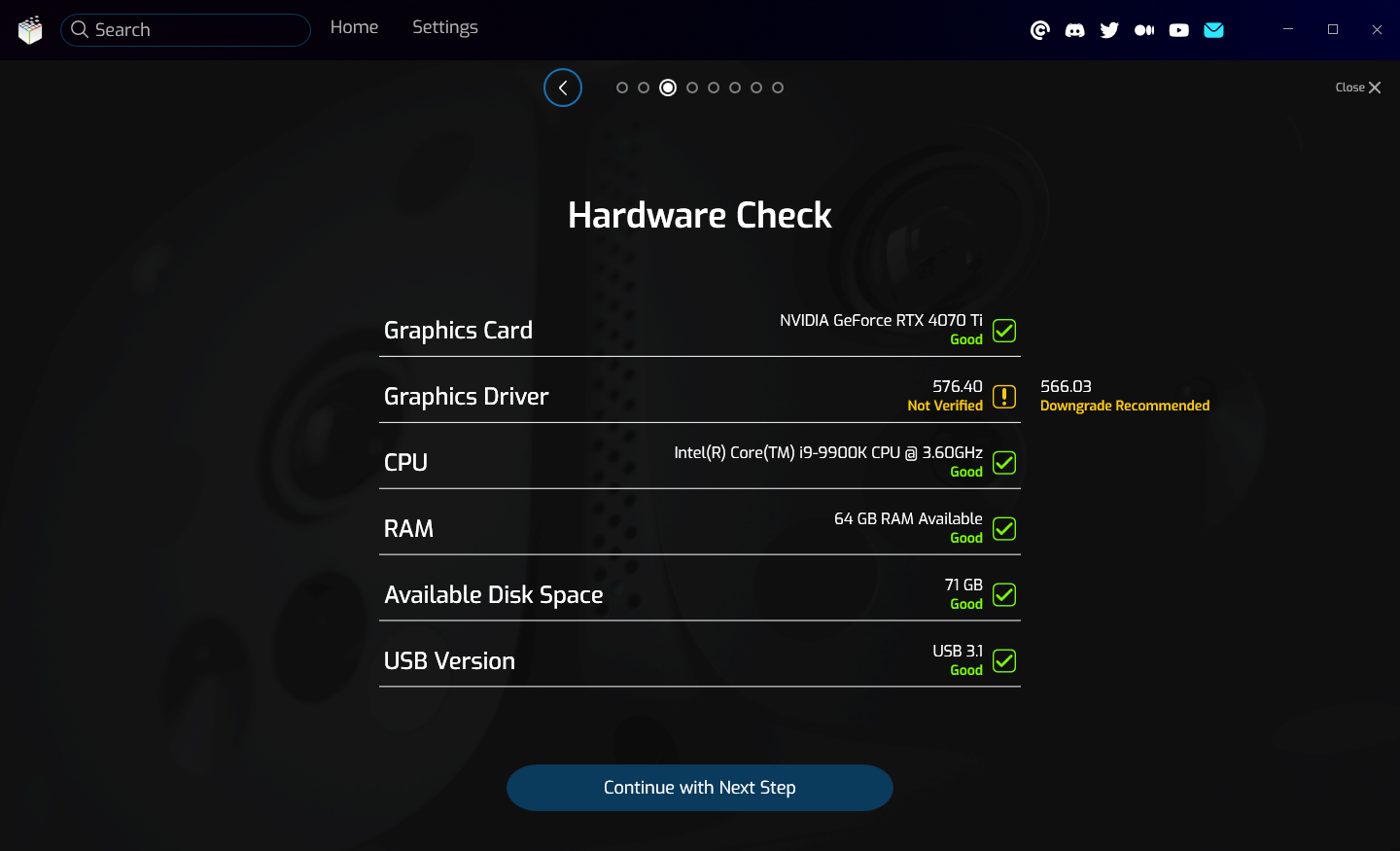Click the Graphics Card green checkmark

click(1004, 331)
